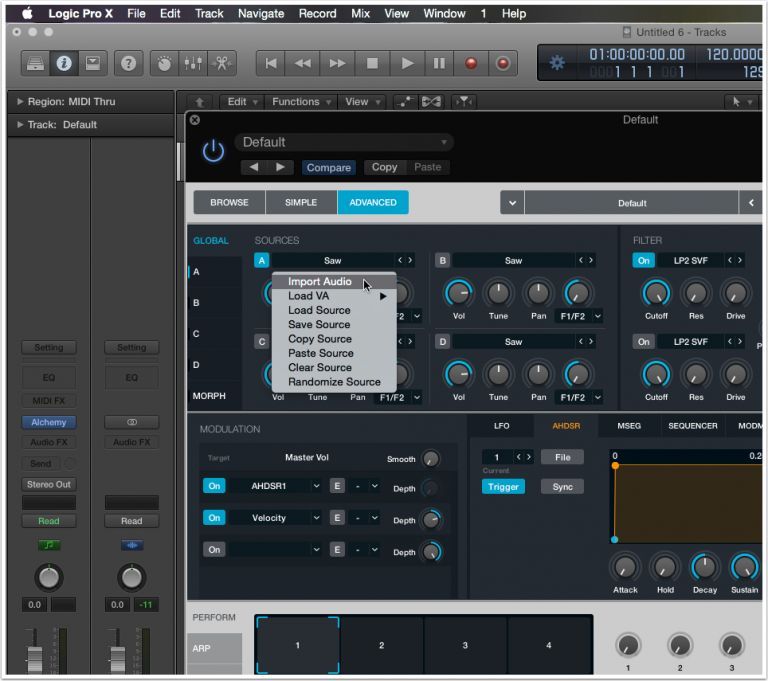Screen dimensions: 768x681
Task: Click the track hierarchy up-arrow icon
Action: coord(199,102)
